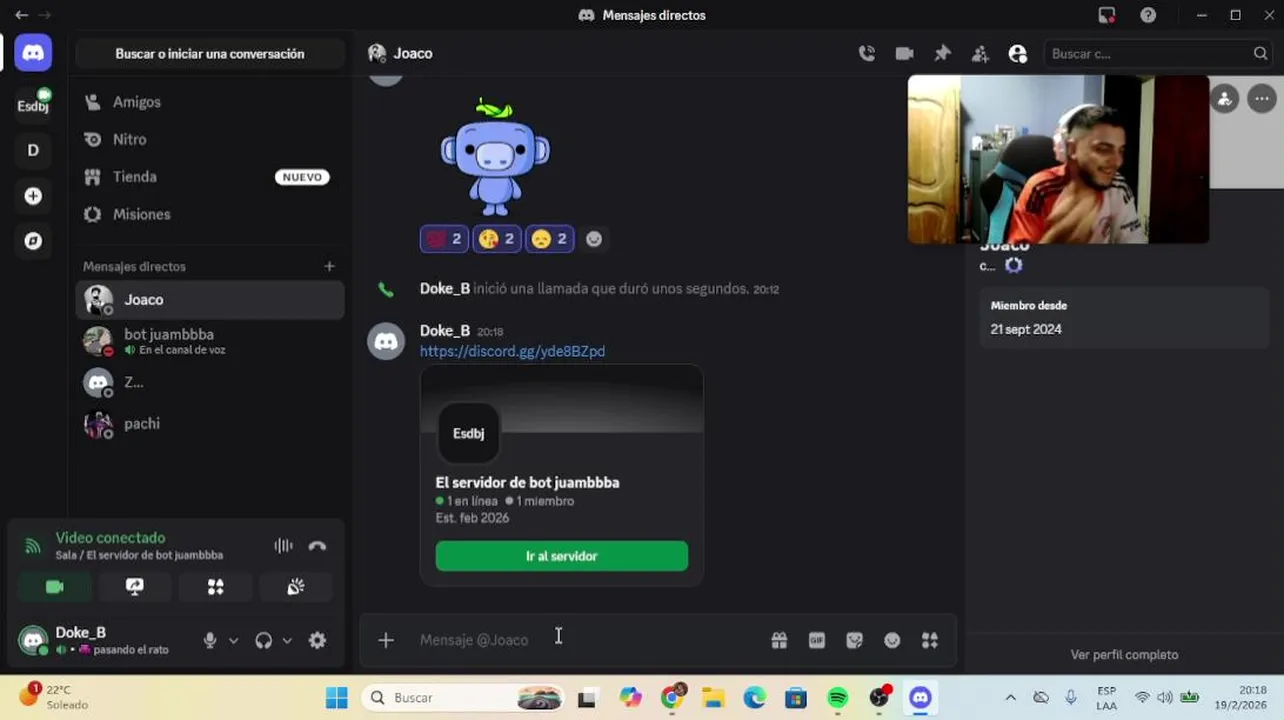The width and height of the screenshot is (1284, 720).
Task: Expand microphone input options arrow
Action: click(x=233, y=641)
